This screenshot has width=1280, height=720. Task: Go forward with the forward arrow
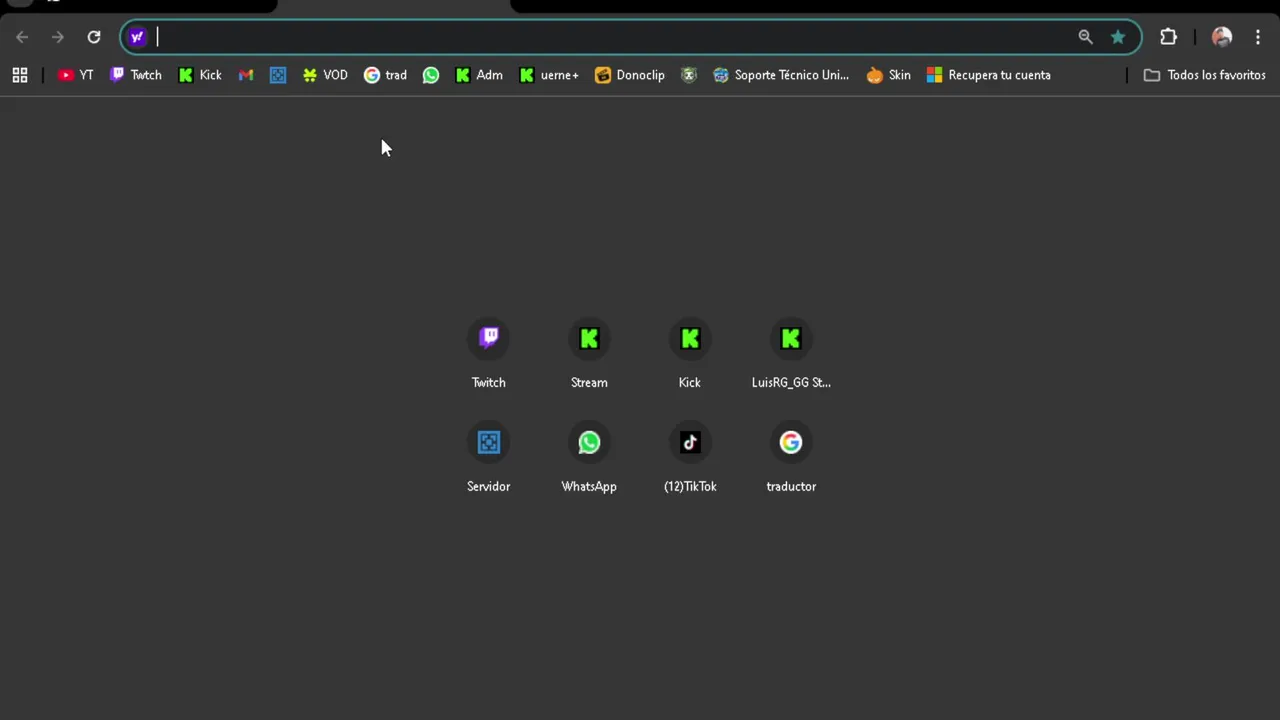tap(58, 37)
